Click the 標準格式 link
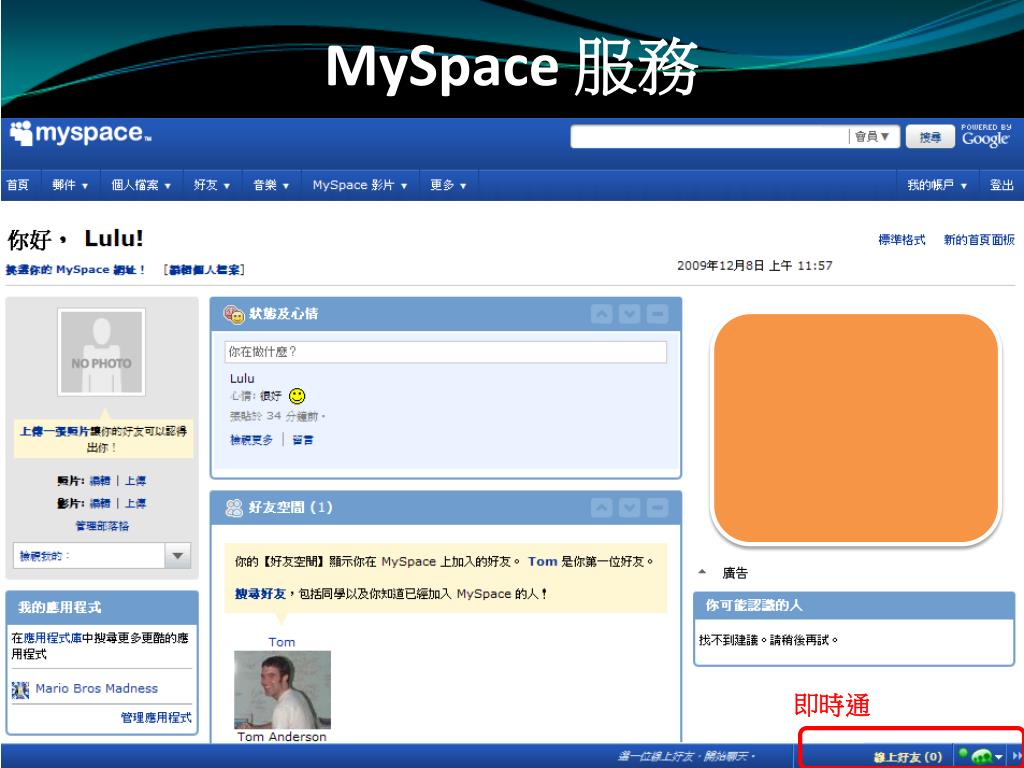Image resolution: width=1024 pixels, height=768 pixels. pos(902,240)
